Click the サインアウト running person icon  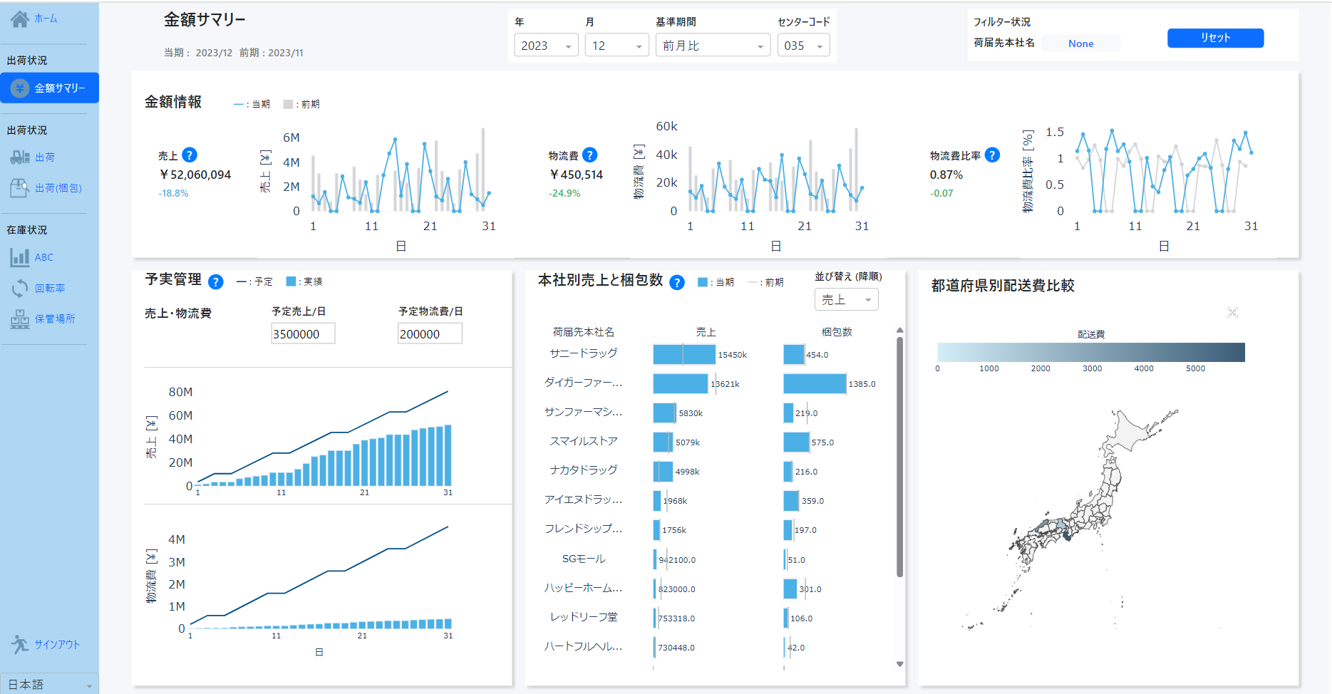pos(19,645)
